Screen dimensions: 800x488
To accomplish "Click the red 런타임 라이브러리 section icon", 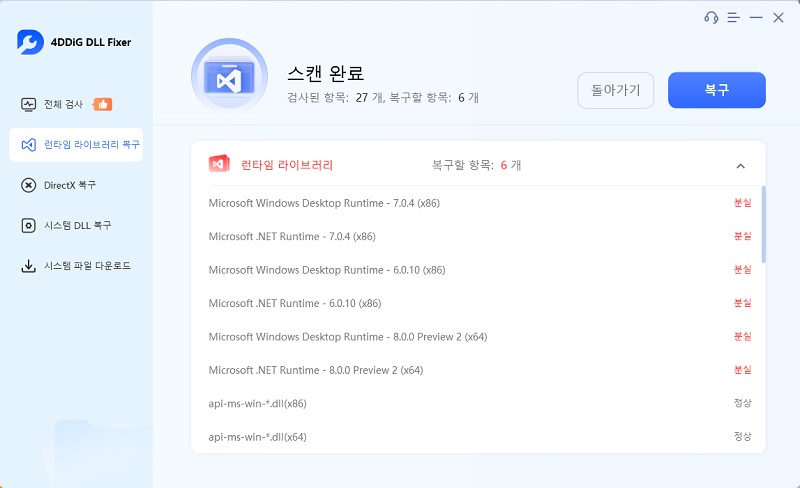I will (x=219, y=164).
